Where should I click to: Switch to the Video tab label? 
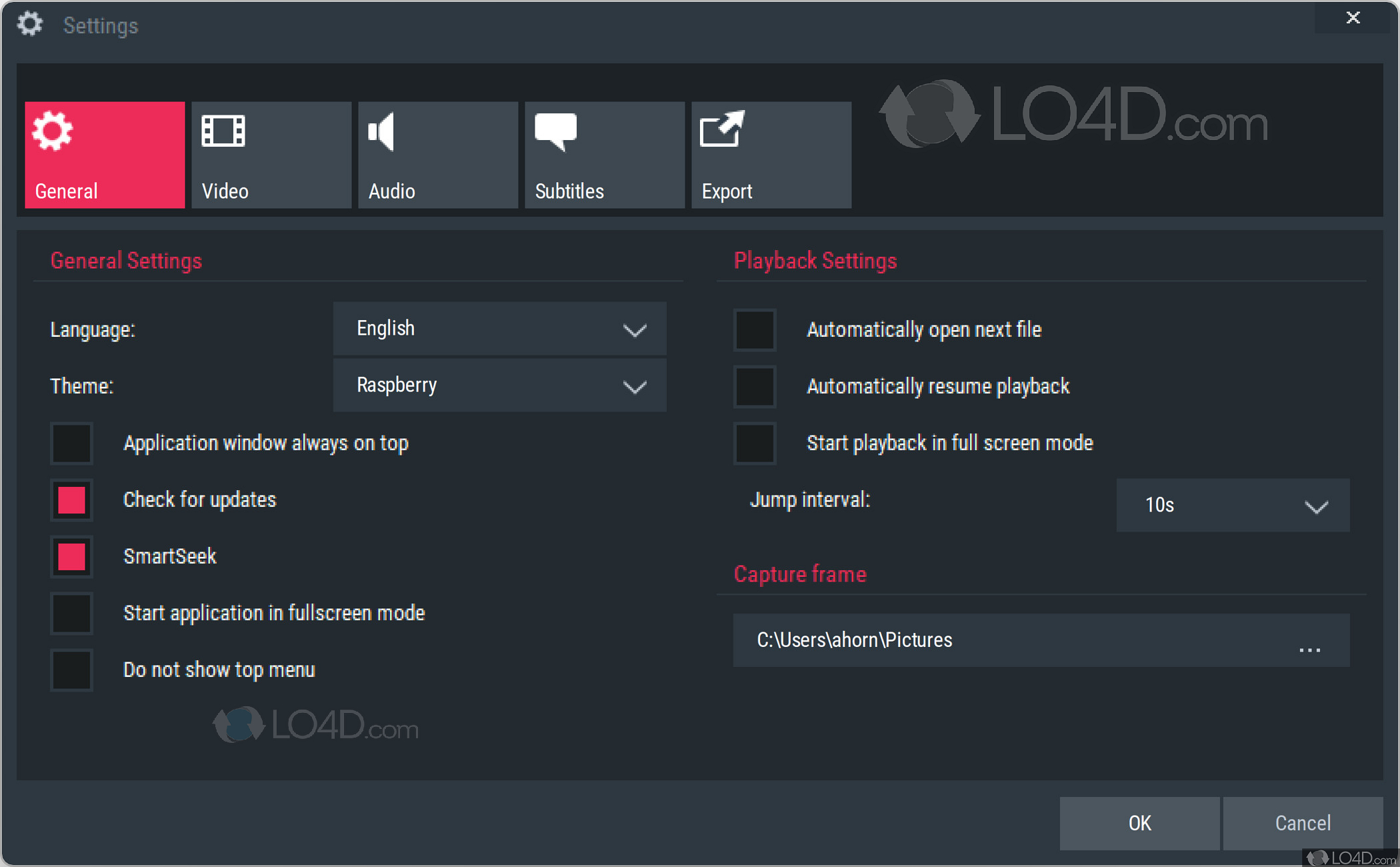(225, 191)
